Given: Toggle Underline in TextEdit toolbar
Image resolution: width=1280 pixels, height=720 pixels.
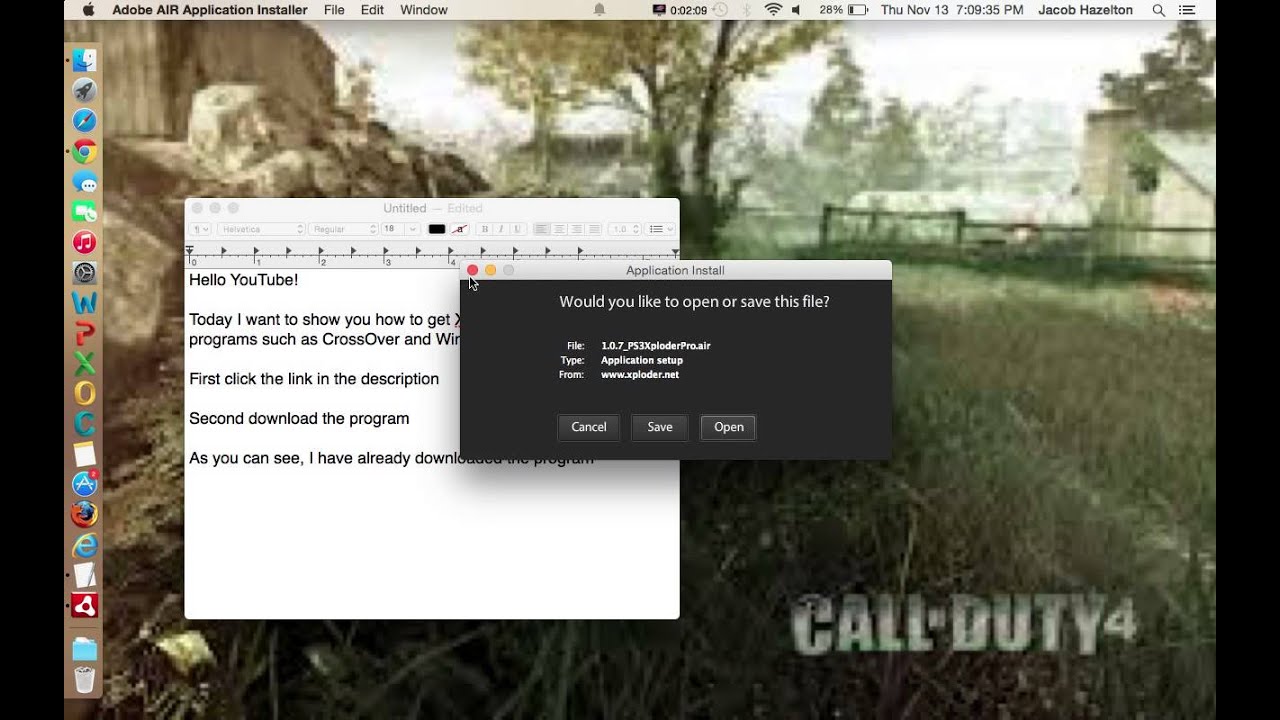Looking at the screenshot, I should tap(517, 229).
